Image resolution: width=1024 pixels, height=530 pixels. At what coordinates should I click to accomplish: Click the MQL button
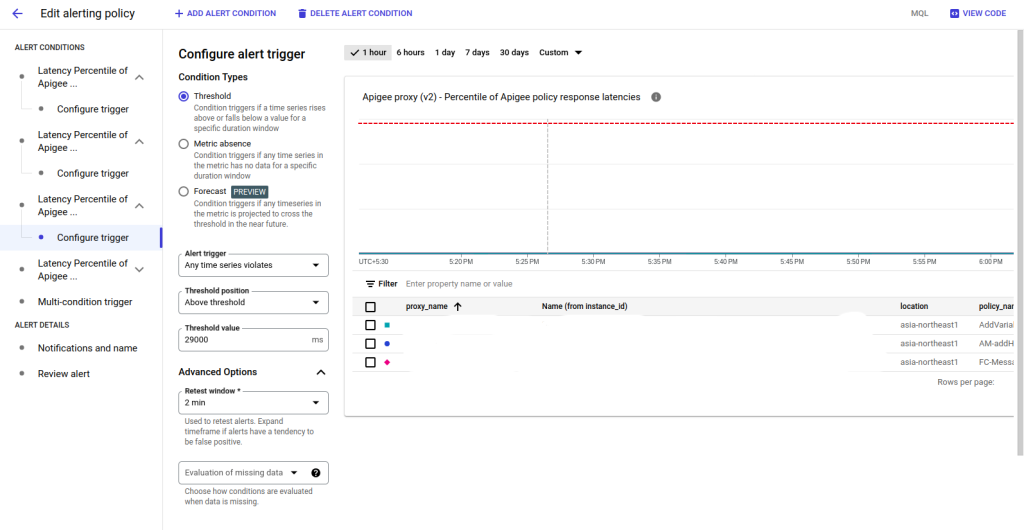(919, 13)
